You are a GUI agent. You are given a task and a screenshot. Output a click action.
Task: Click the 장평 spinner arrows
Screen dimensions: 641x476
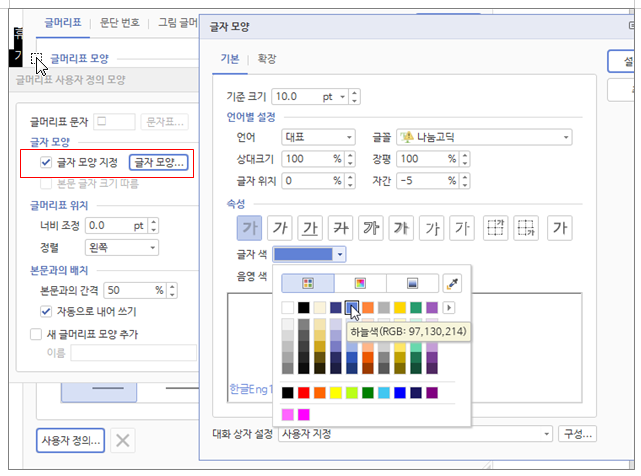(x=465, y=159)
